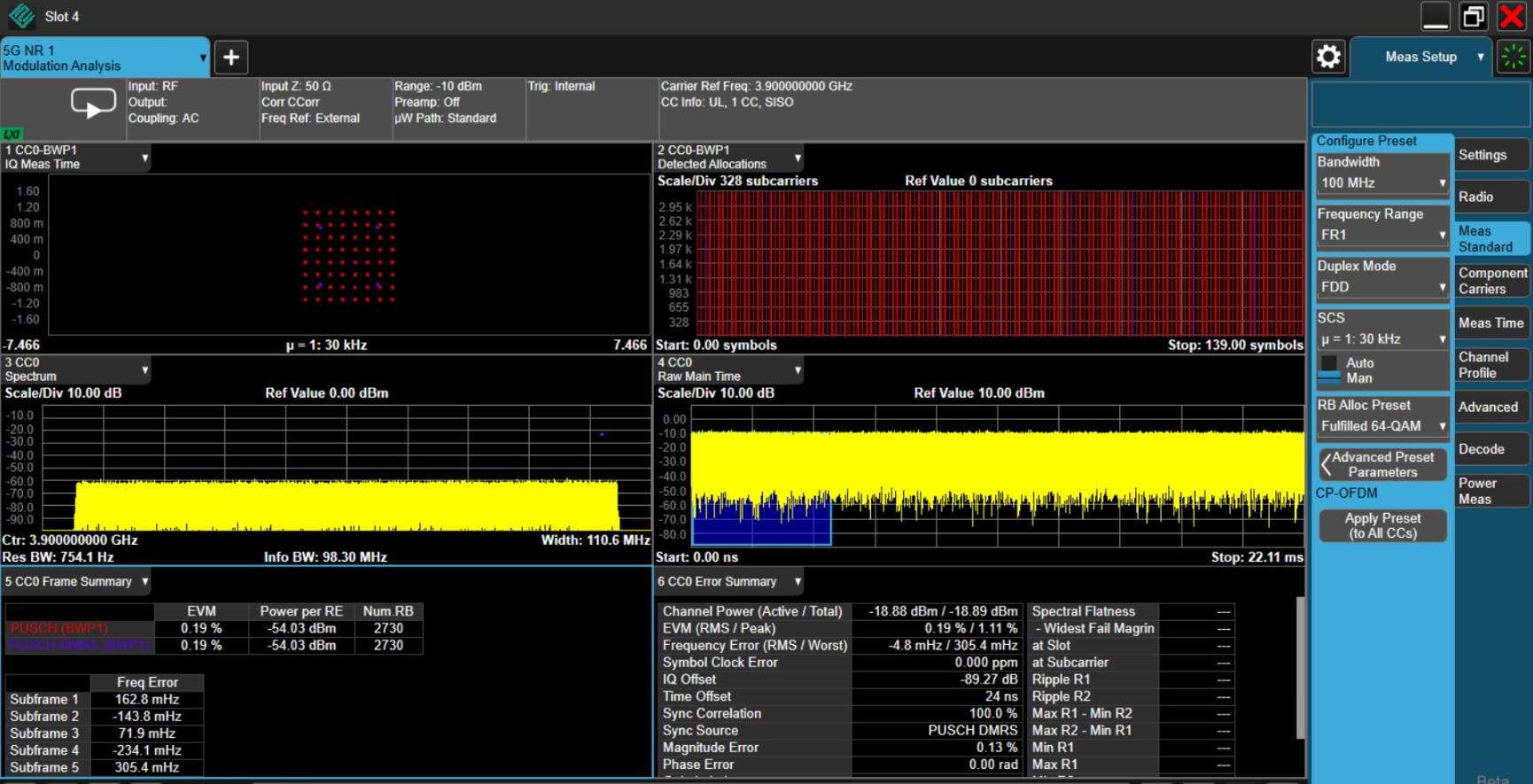1533x784 pixels.
Task: Open the Component Carriers tab
Action: [x=1492, y=281]
